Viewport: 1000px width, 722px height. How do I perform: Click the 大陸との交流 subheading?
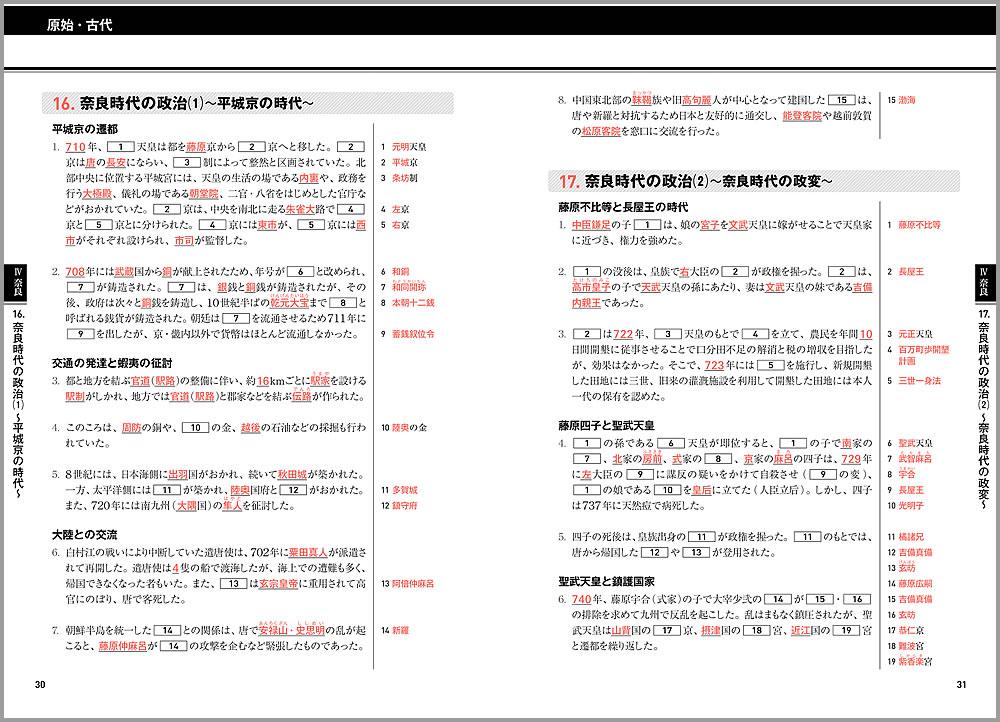[x=87, y=534]
